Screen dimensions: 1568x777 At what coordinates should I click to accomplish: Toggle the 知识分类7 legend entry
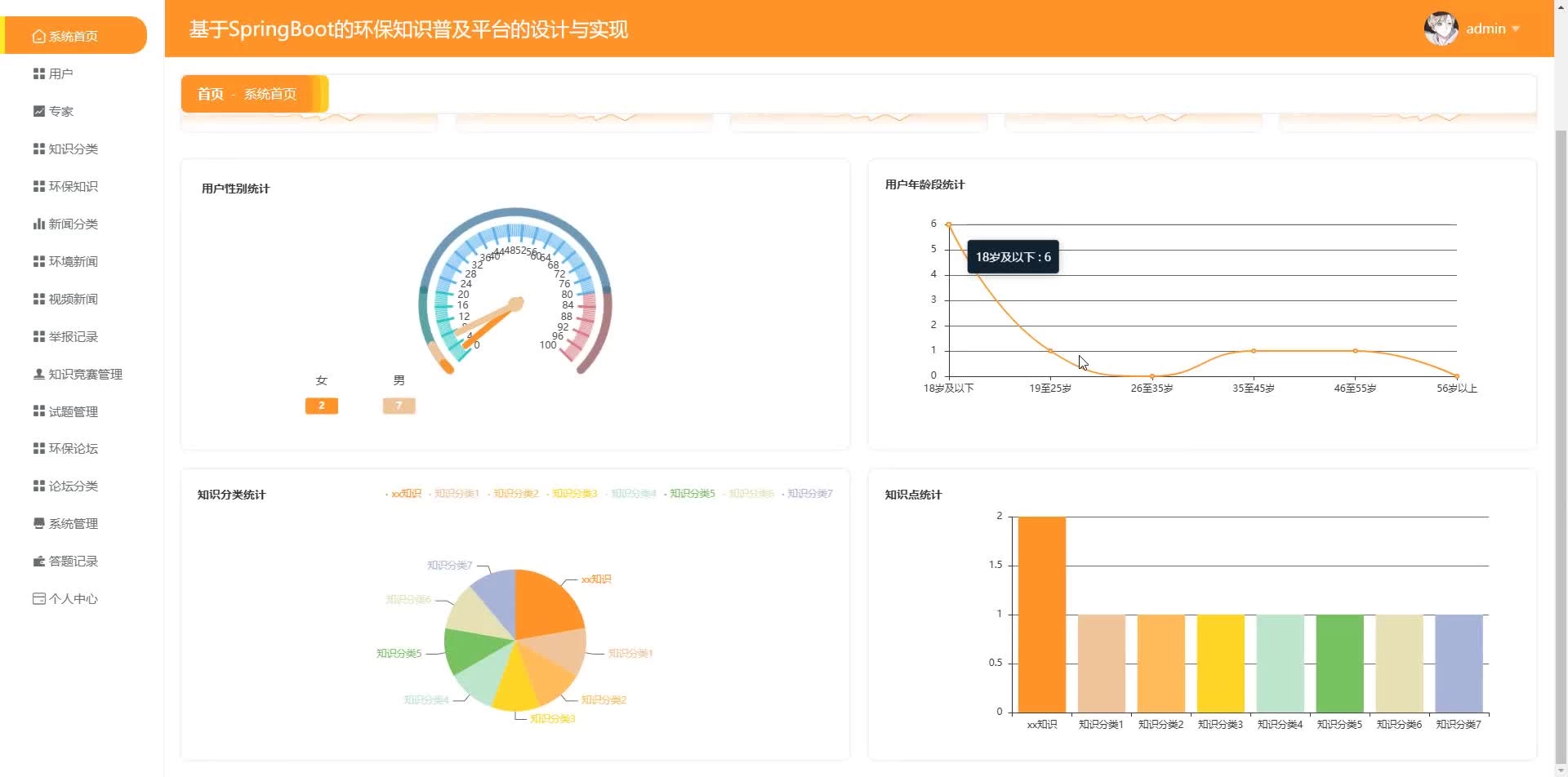coord(807,494)
